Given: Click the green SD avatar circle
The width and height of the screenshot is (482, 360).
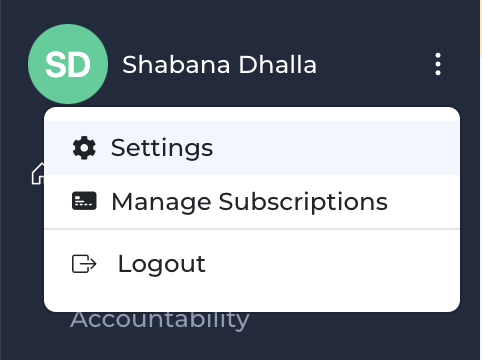Looking at the screenshot, I should pos(68,64).
